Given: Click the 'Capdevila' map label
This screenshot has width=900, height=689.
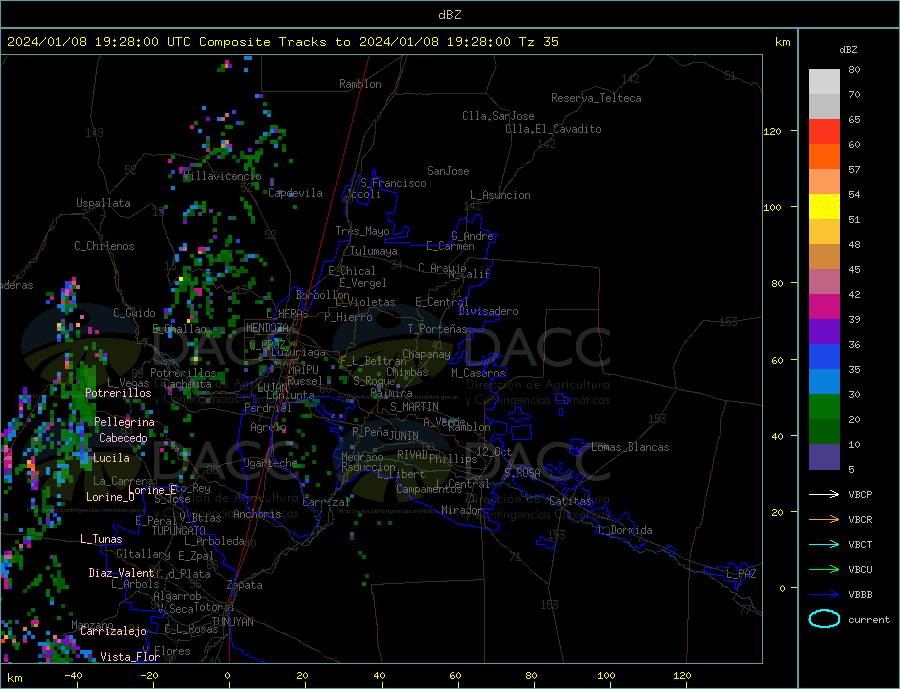Looking at the screenshot, I should (295, 193).
